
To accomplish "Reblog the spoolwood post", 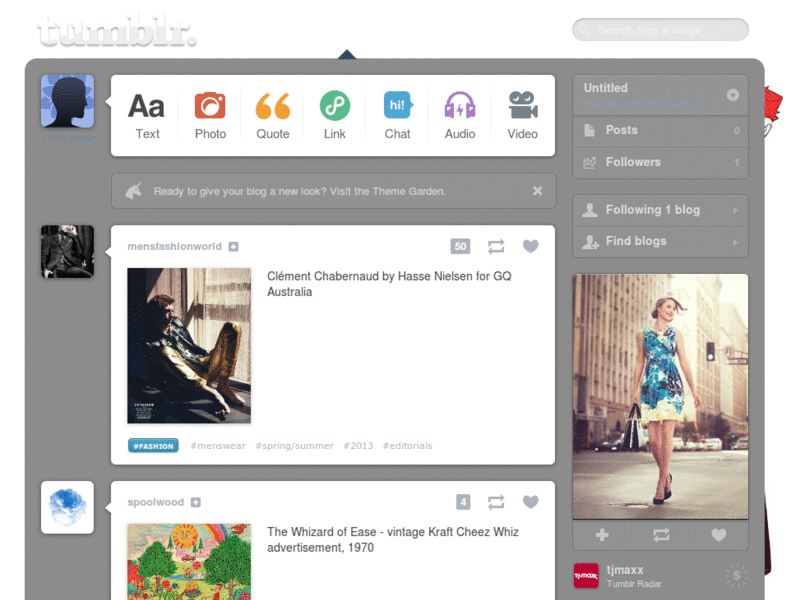I will pyautogui.click(x=496, y=503).
